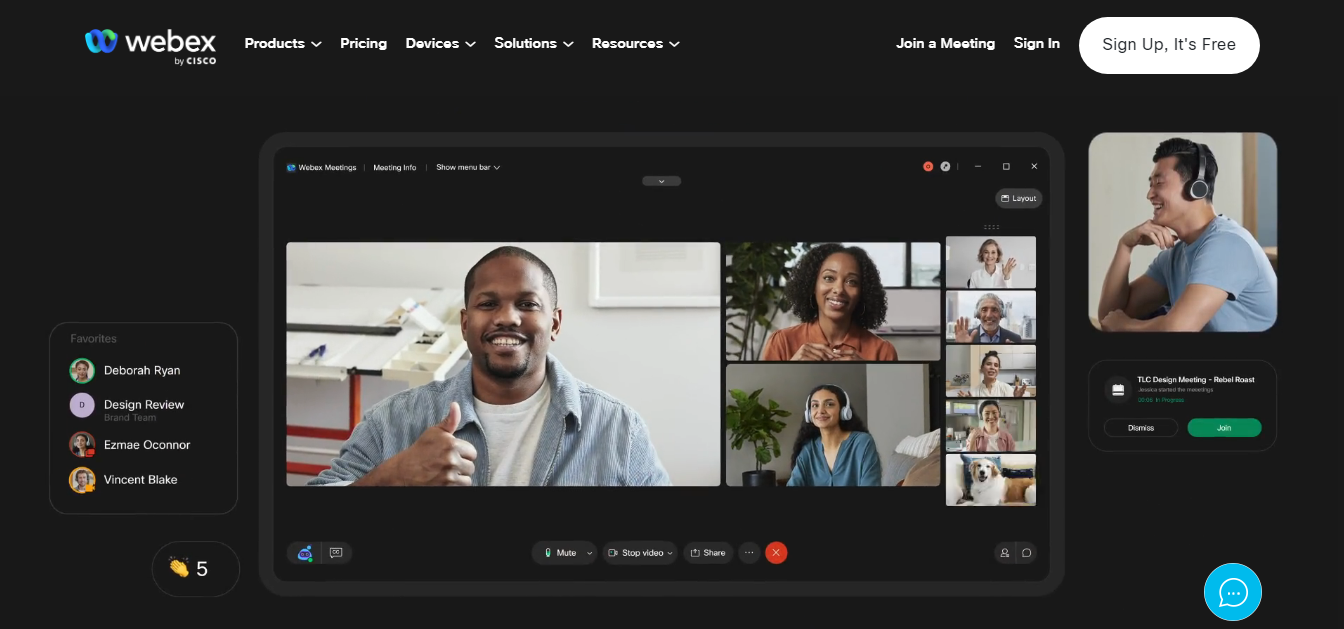The image size is (1344, 629).
Task: Select the main thumbs-up participant video
Action: [x=503, y=364]
